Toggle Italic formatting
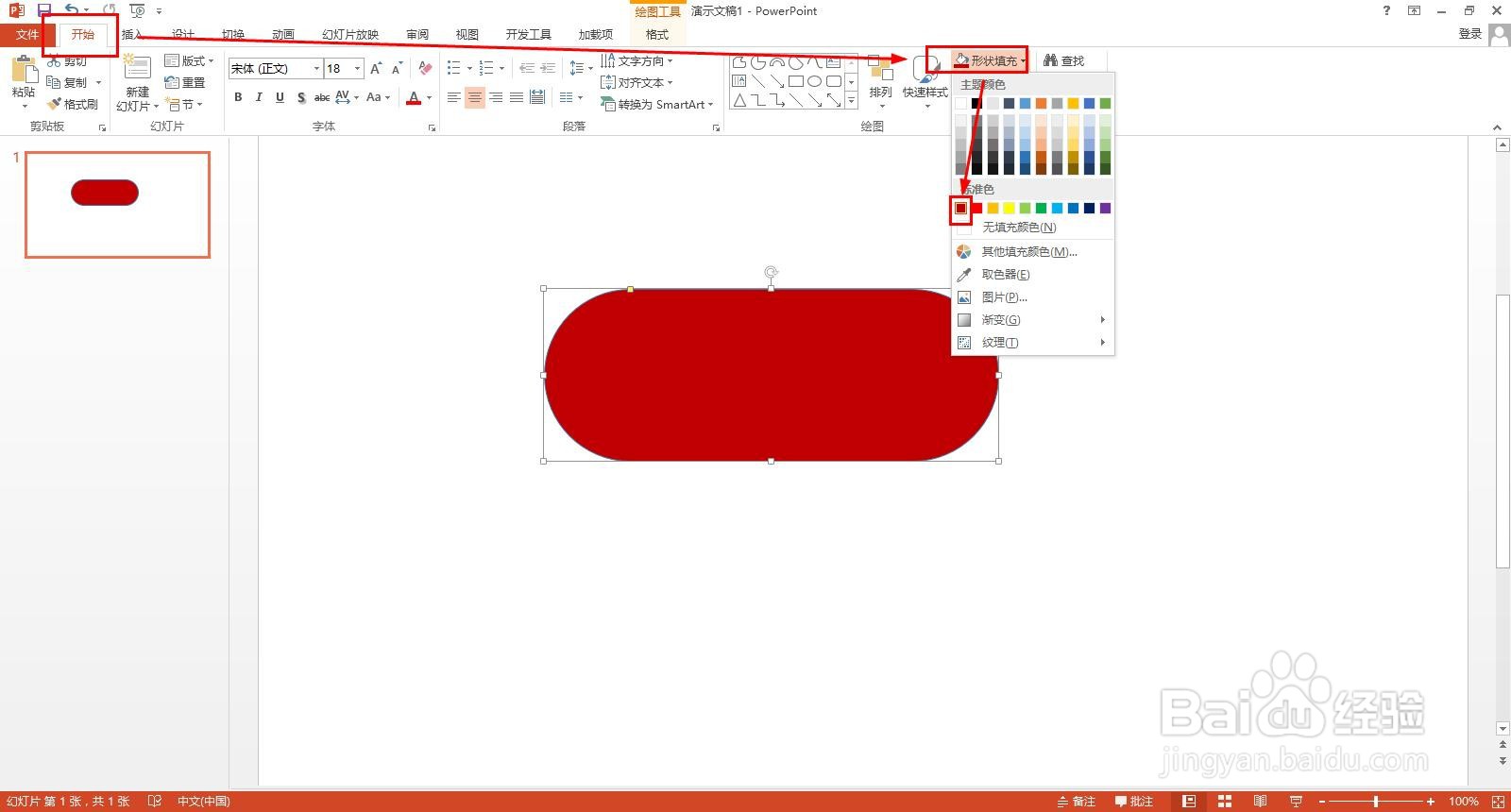This screenshot has height=812, width=1511. pos(259,96)
